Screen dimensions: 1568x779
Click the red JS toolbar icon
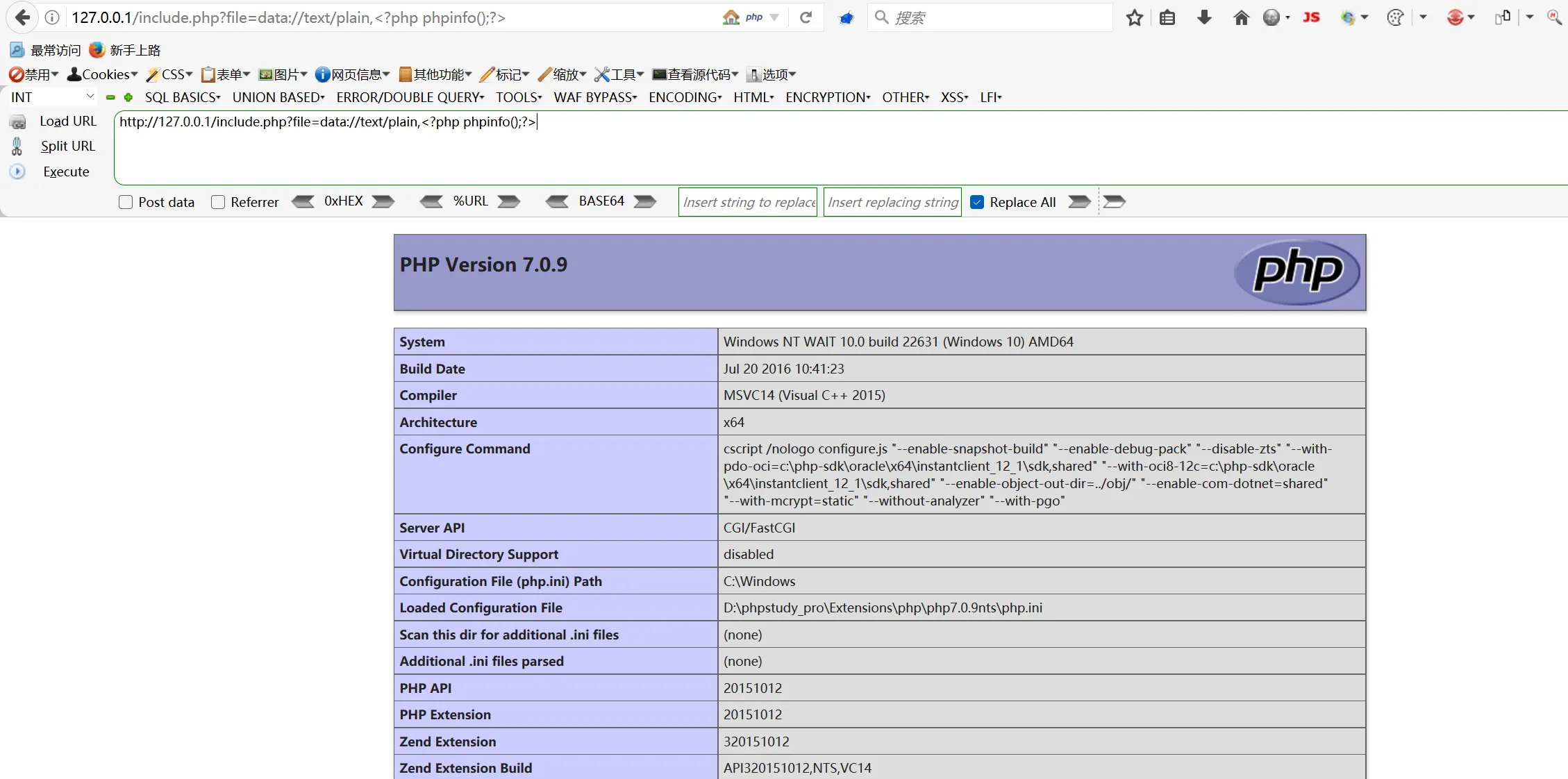(1311, 17)
